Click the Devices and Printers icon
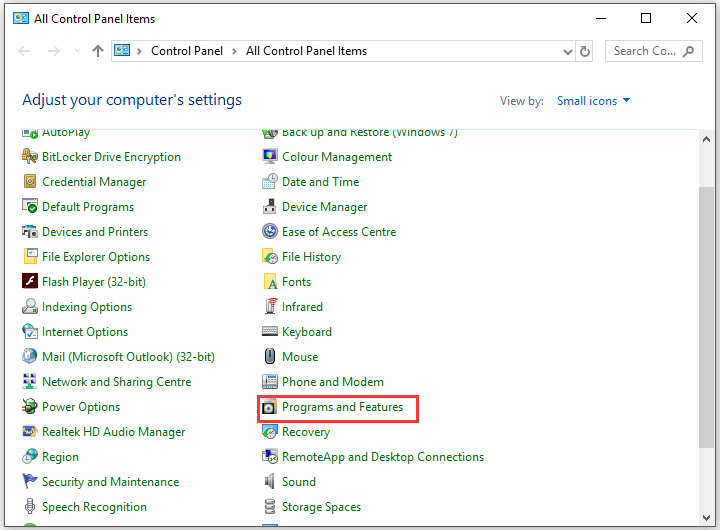 click(30, 231)
